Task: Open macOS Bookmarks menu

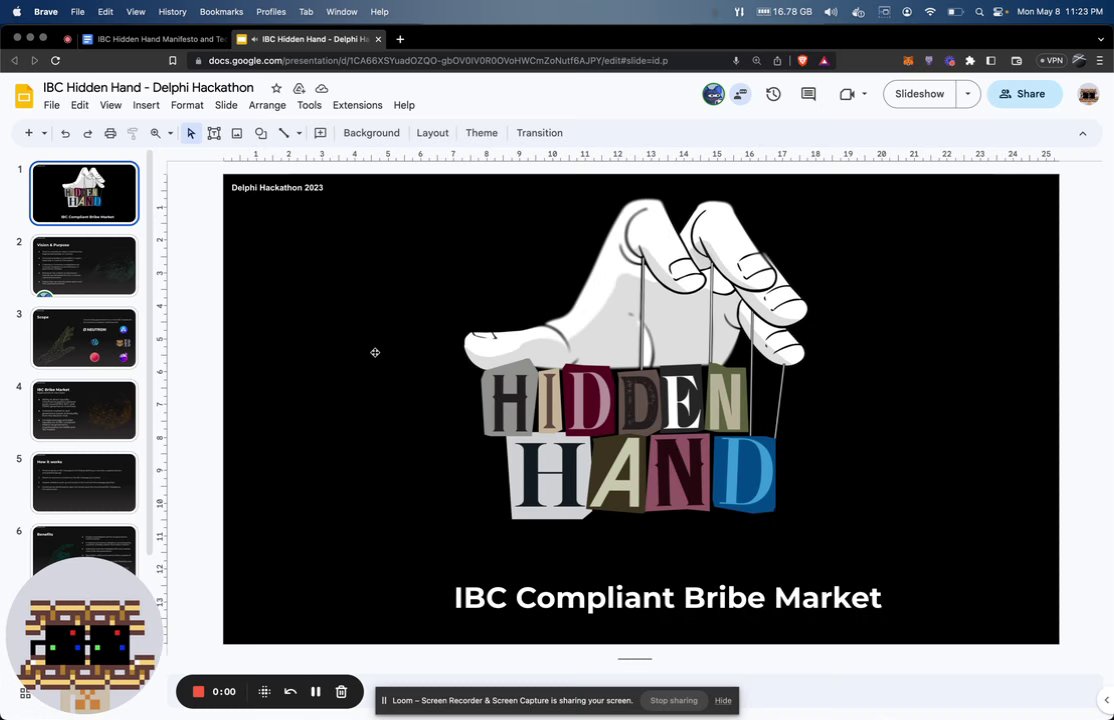Action: tap(221, 11)
